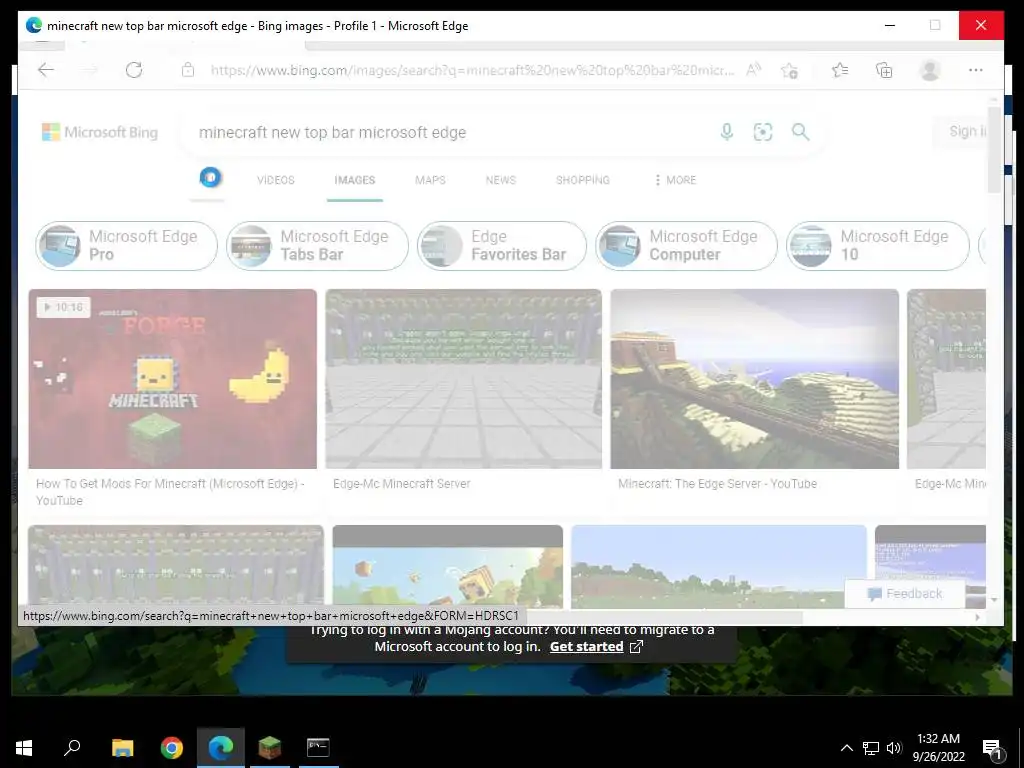Click the taskbar clock and date
Screen dimensions: 1024x768
pos(938,748)
